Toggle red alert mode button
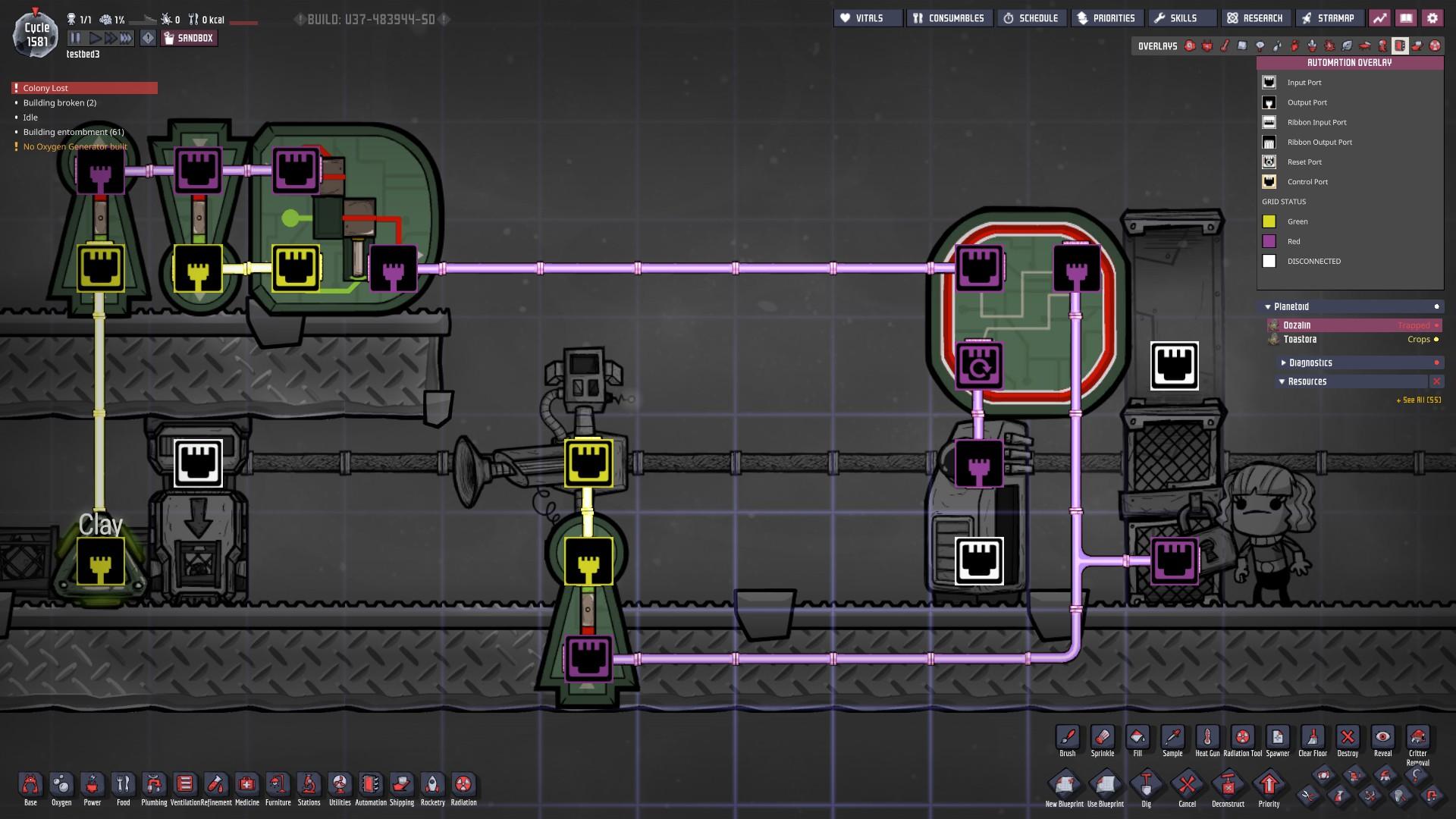This screenshot has width=1456, height=819. coord(148,38)
